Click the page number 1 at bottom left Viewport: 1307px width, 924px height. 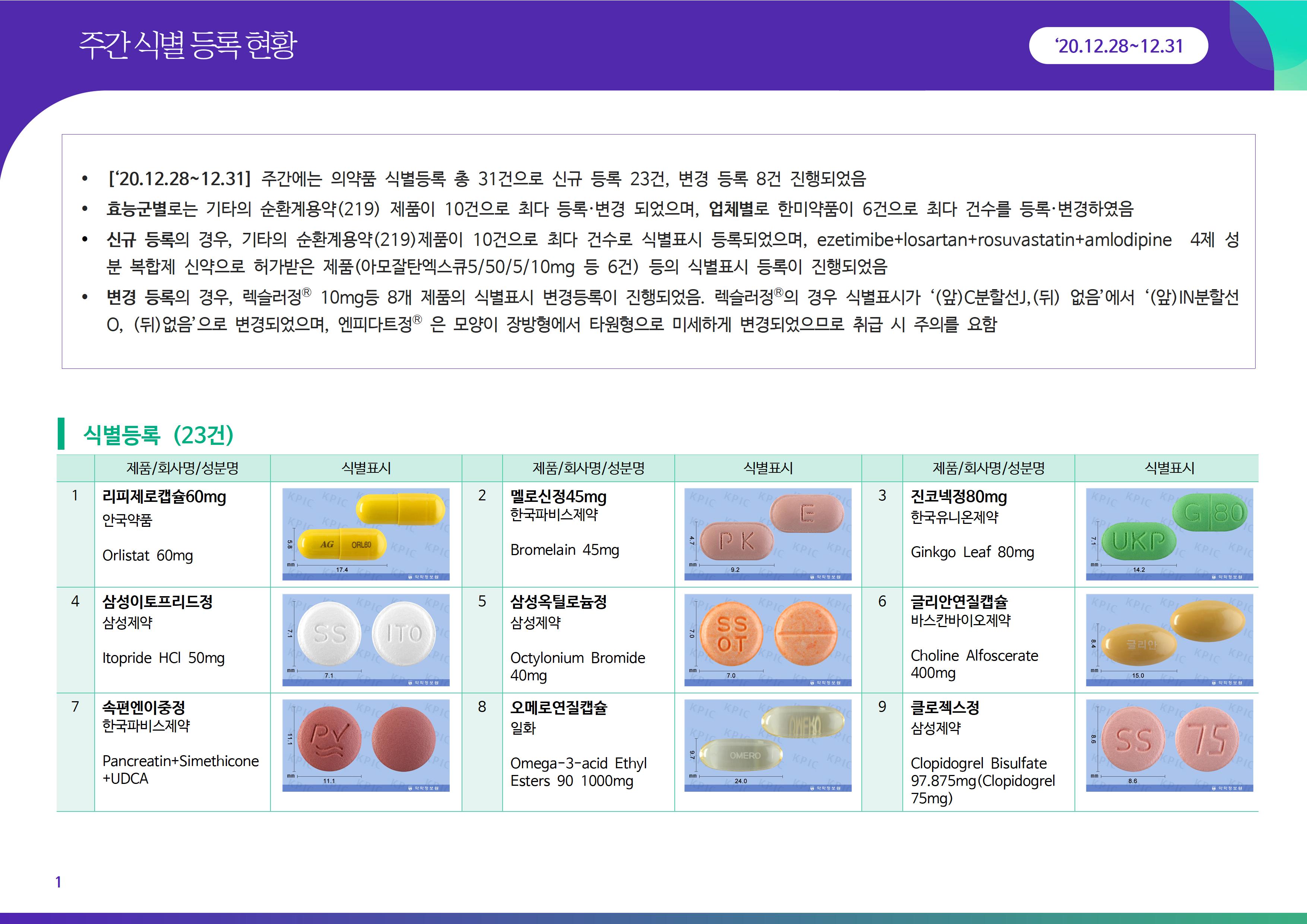pos(58,882)
